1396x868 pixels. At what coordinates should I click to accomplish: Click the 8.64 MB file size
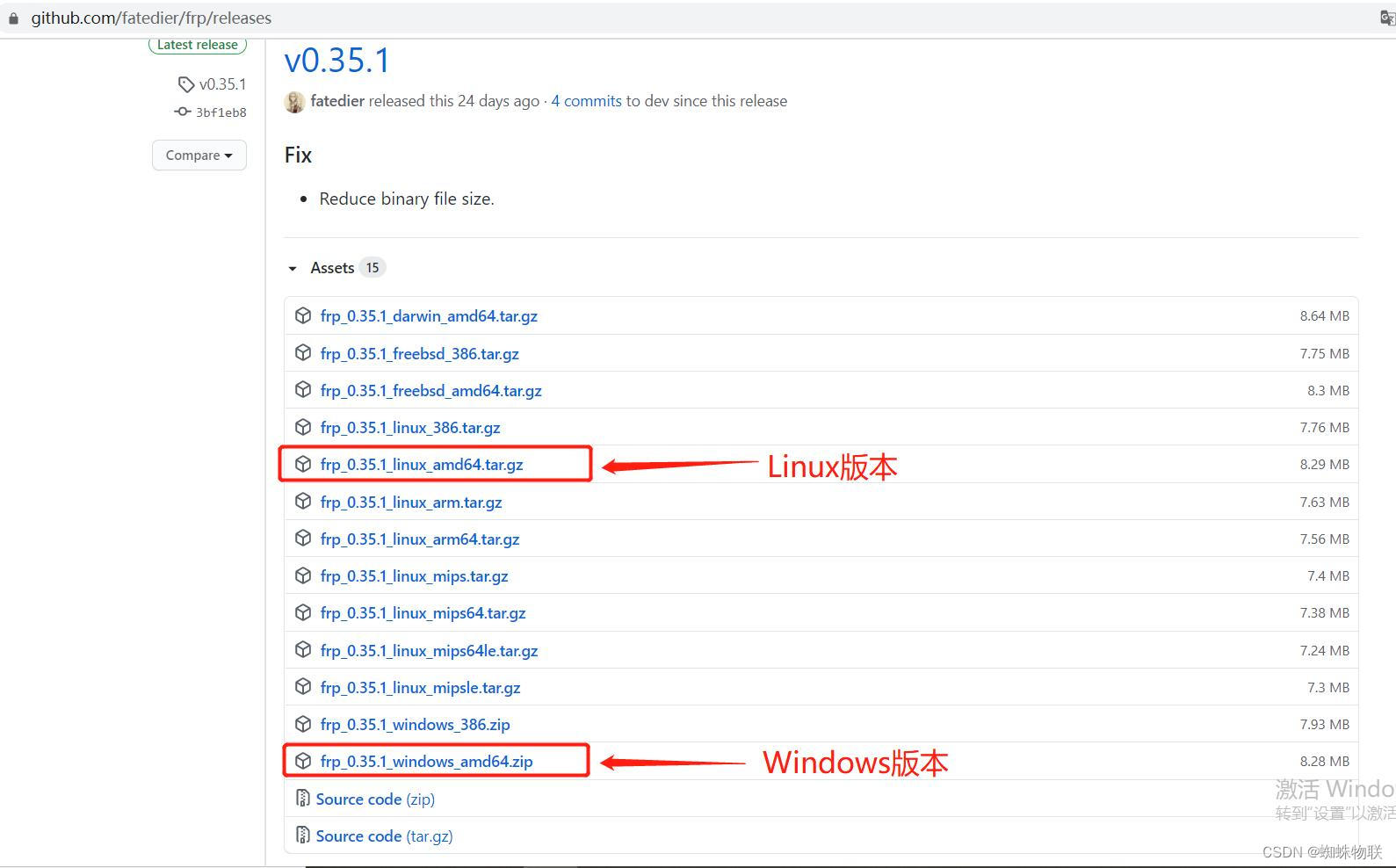1324,315
